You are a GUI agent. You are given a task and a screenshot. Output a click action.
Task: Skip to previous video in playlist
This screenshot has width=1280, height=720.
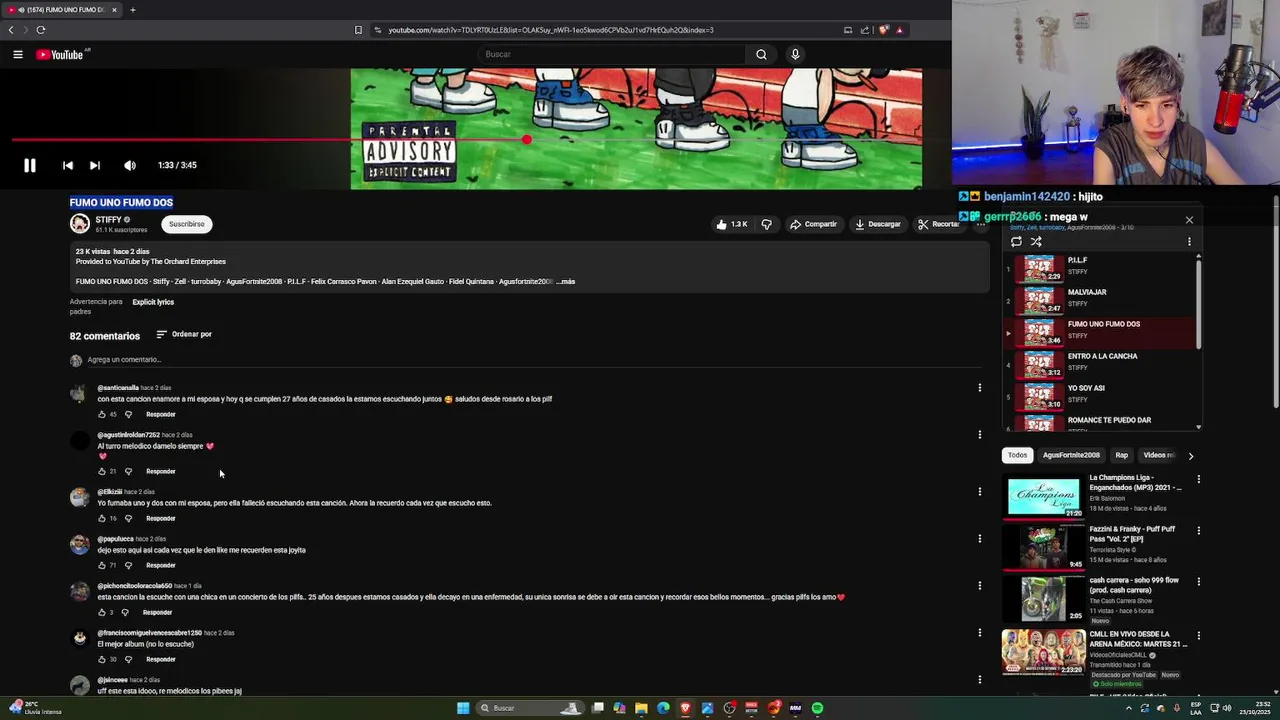point(67,165)
